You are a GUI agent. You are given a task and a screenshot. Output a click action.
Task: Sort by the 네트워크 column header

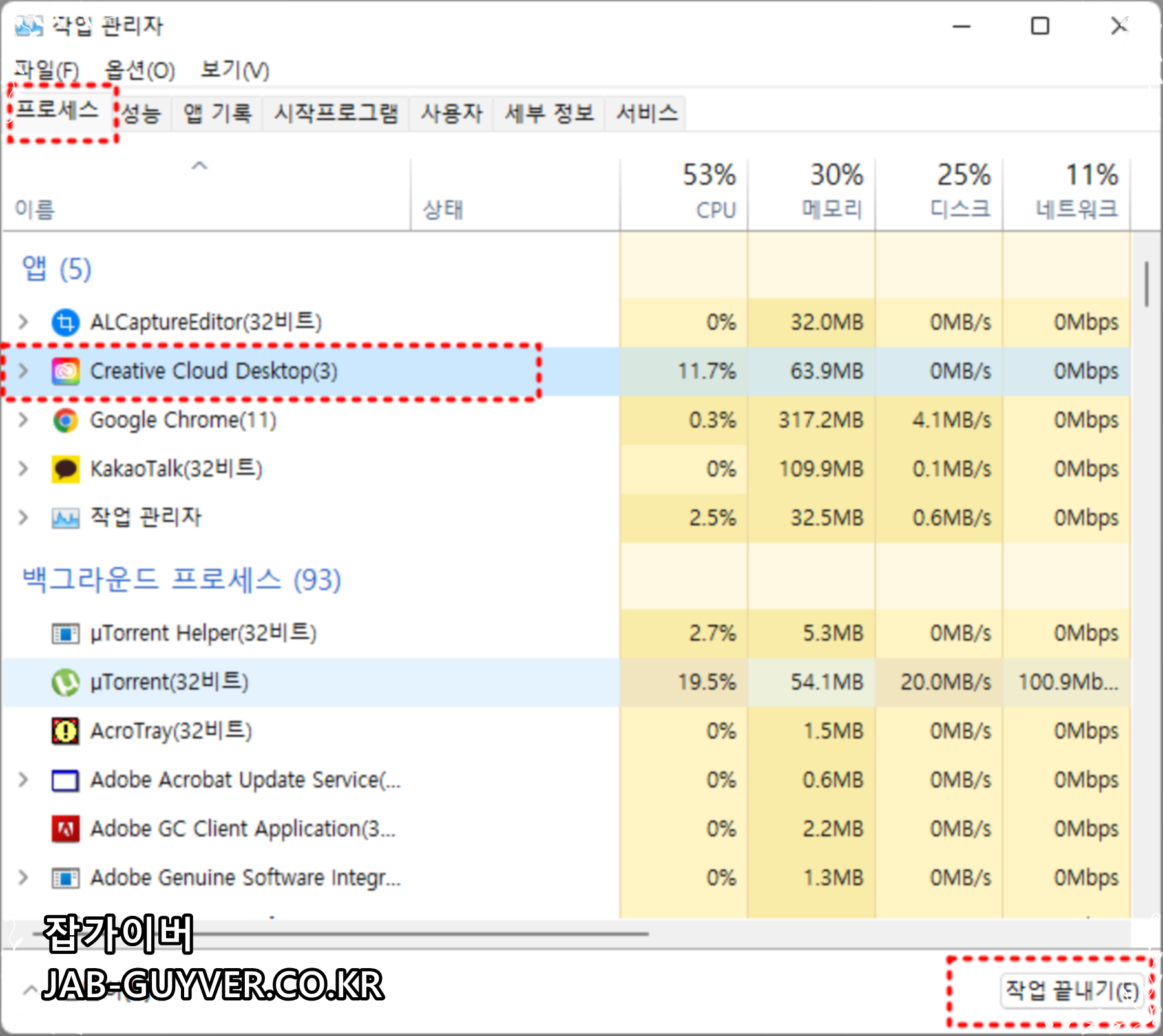[1066, 194]
